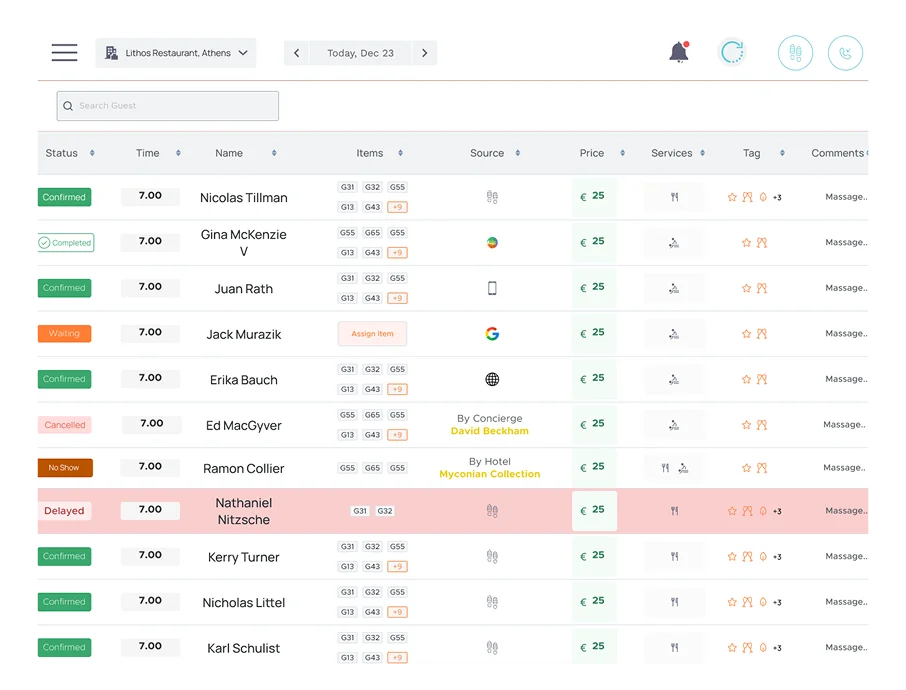This screenshot has width=906, height=690.
Task: Click walk-in source icon for Nicolas Tillman
Action: pyautogui.click(x=492, y=197)
